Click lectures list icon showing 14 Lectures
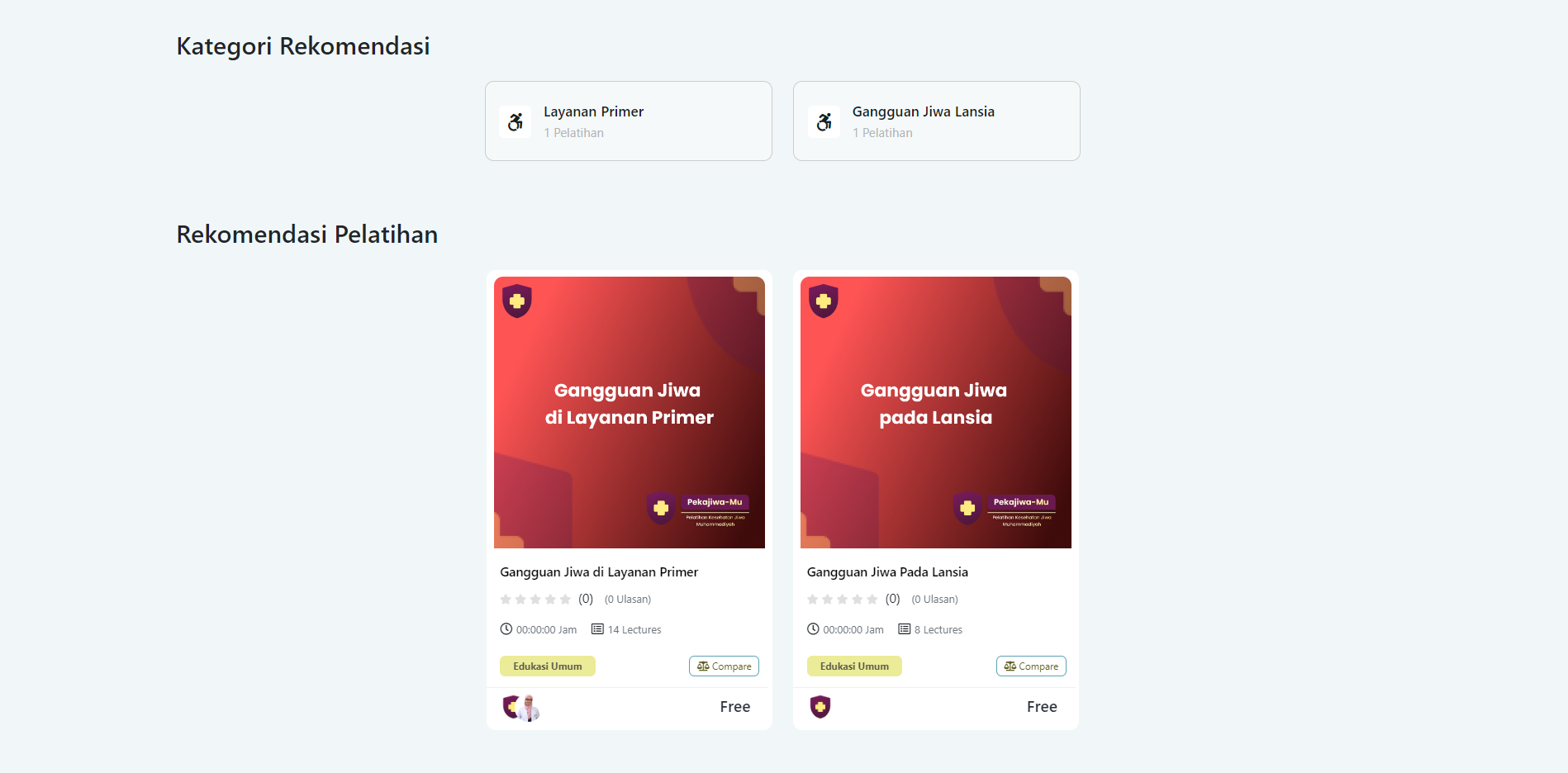Image resolution: width=1568 pixels, height=773 pixels. (597, 629)
